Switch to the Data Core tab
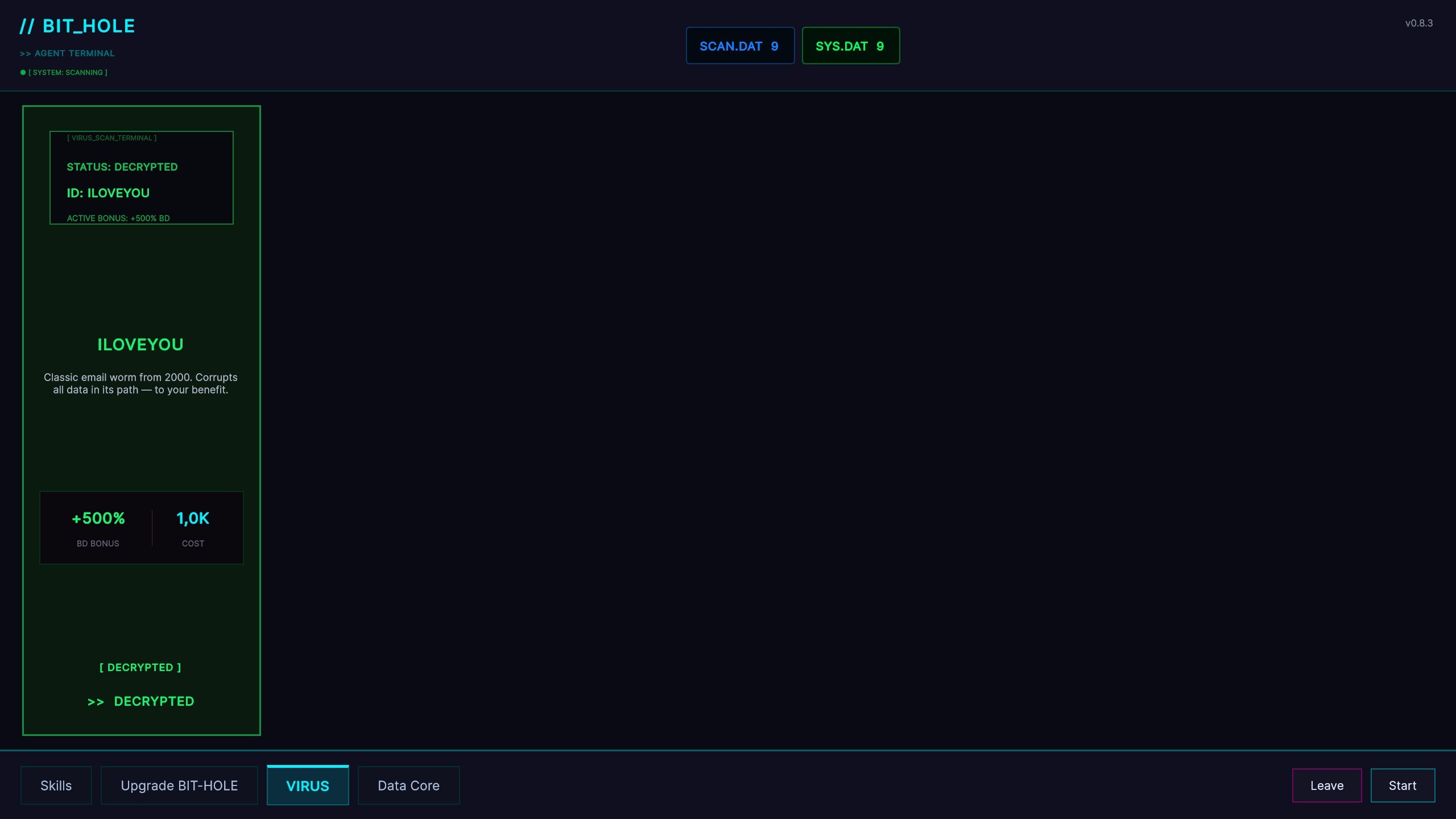 point(408,785)
